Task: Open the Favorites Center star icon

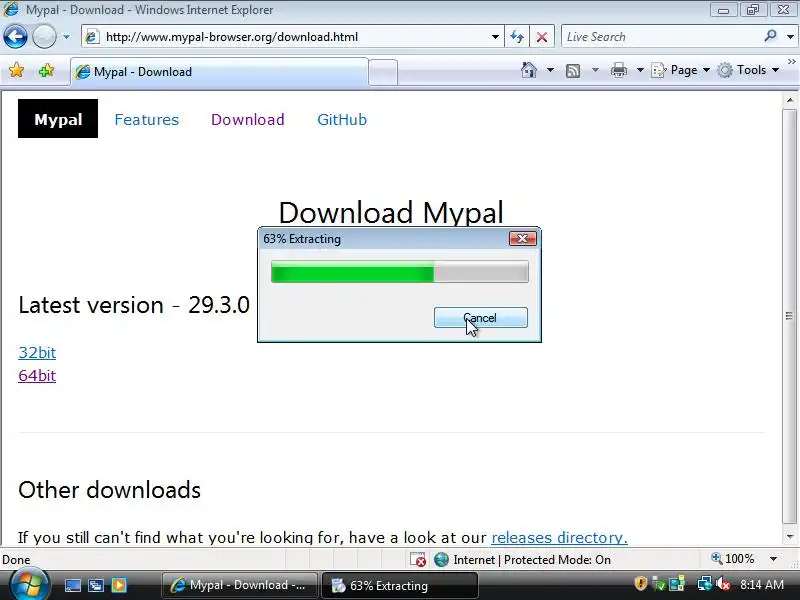Action: 16,70
